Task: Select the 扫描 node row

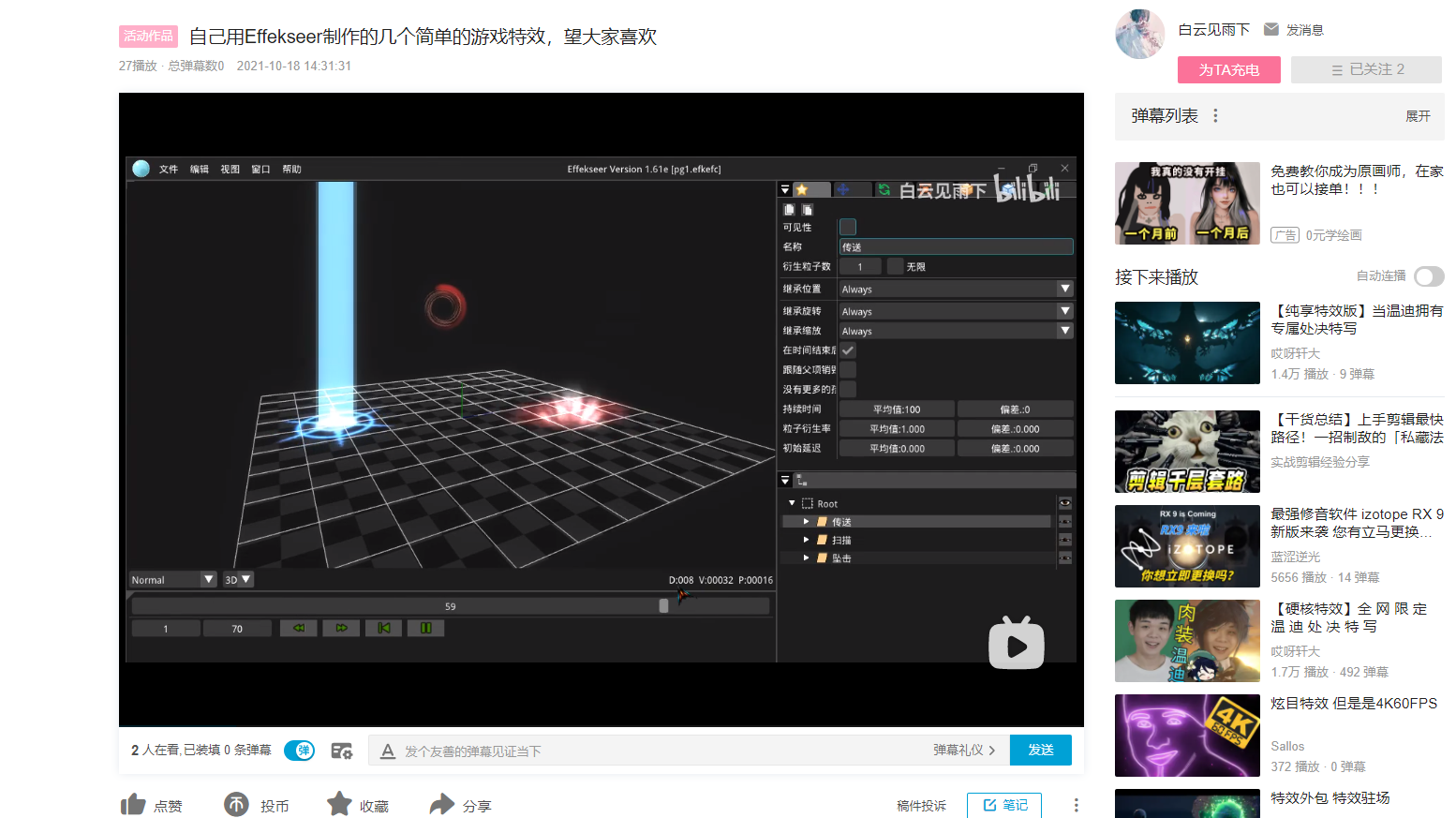Action: [x=918, y=540]
